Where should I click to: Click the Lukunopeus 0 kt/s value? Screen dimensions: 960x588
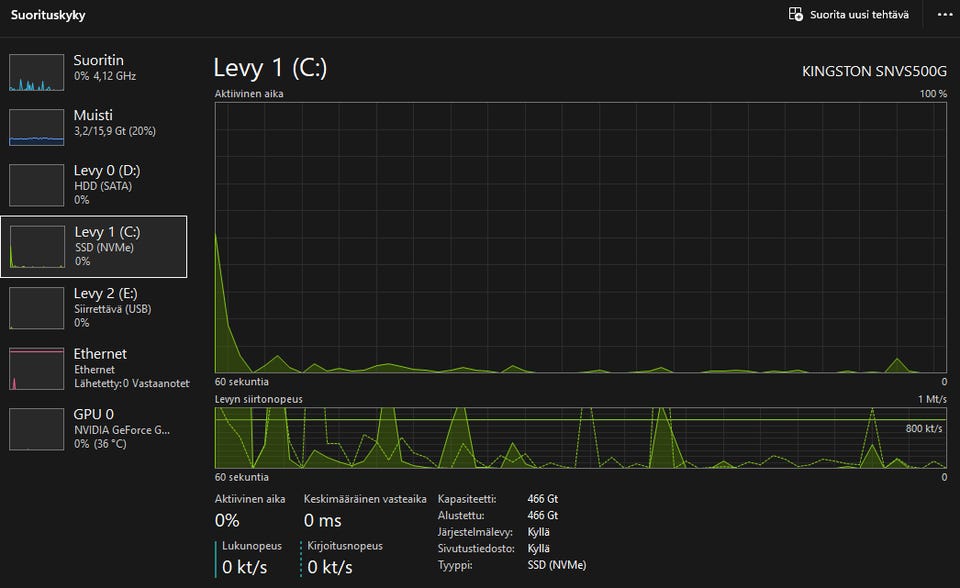coord(244,567)
